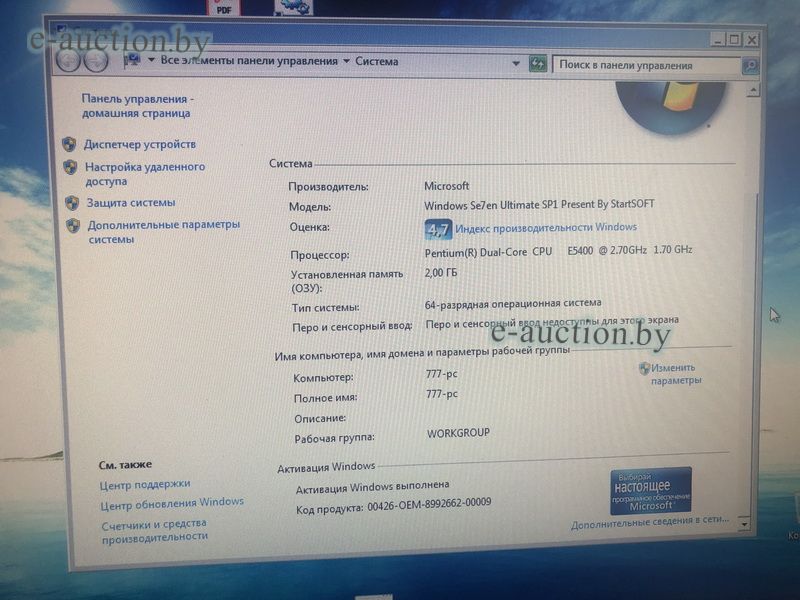Screen dimensions: 800x600
Task: Expand the dropdown arrow before Все элементы
Action: (150, 61)
